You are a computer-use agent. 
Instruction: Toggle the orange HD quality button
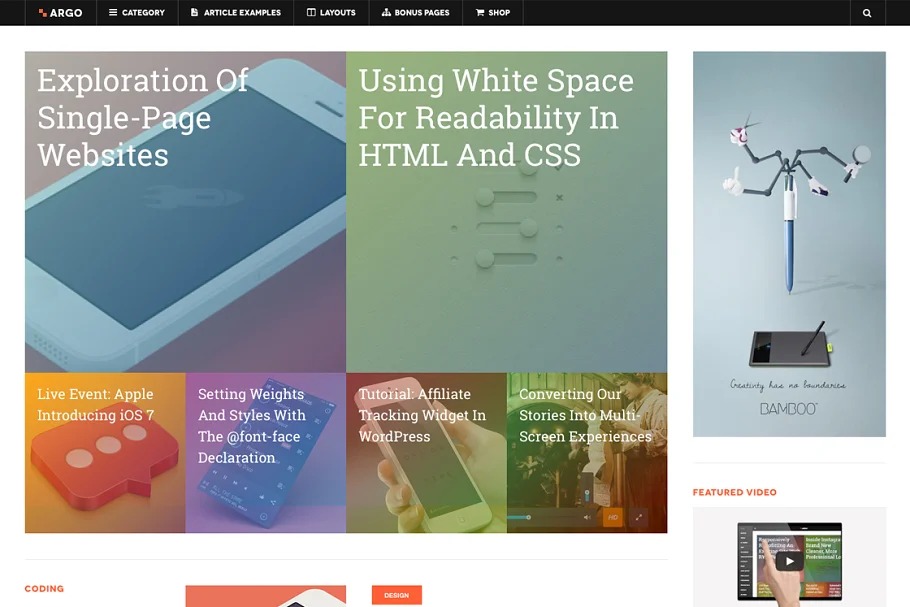click(612, 517)
